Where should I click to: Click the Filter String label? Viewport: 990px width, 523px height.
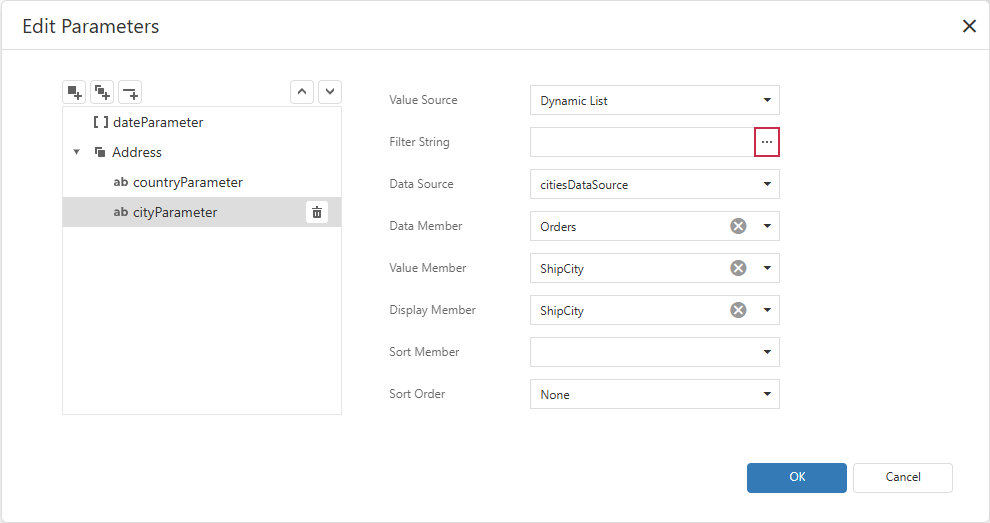[x=419, y=142]
